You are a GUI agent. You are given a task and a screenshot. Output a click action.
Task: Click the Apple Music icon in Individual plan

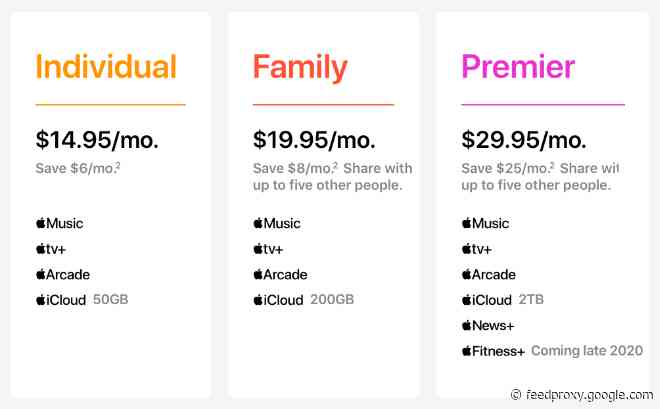click(x=59, y=223)
